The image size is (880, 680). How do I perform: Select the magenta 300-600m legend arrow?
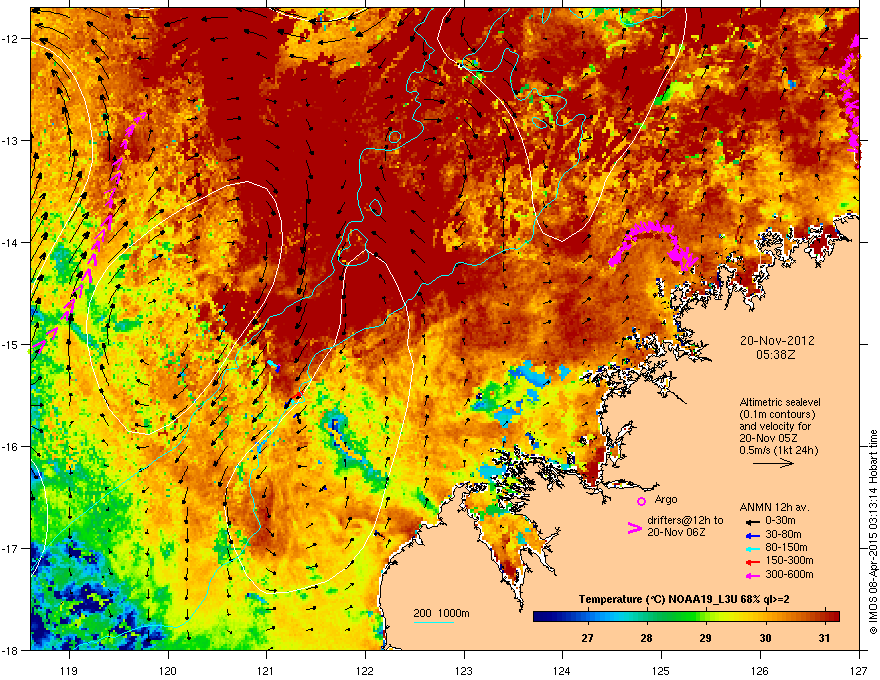coord(753,575)
